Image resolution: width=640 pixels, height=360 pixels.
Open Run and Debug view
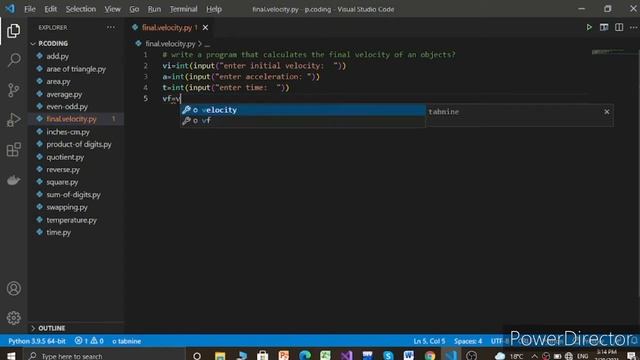[x=13, y=120]
